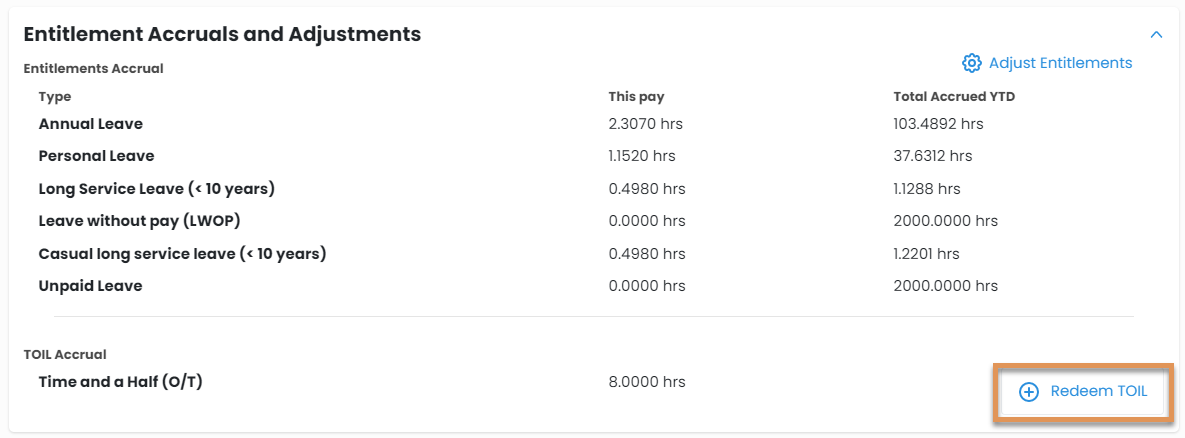Click the Total Accrued YTD column header
The width and height of the screenshot is (1185, 438).
pos(954,97)
